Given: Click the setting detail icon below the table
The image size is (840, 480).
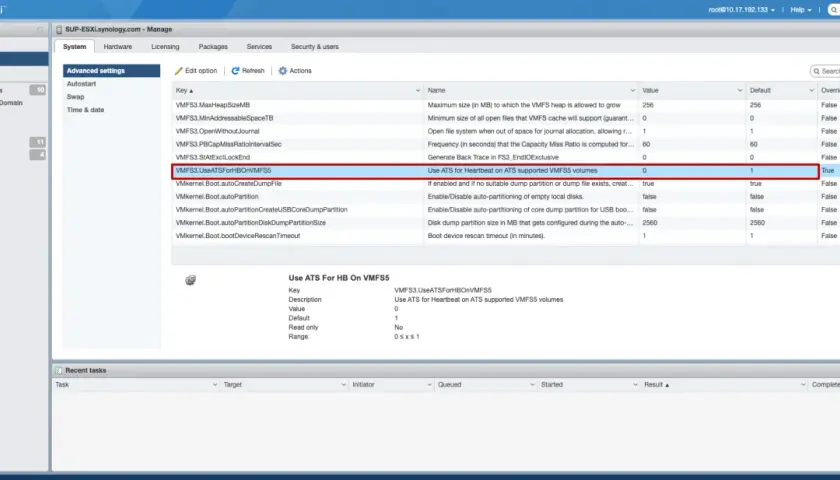Looking at the screenshot, I should 190,280.
